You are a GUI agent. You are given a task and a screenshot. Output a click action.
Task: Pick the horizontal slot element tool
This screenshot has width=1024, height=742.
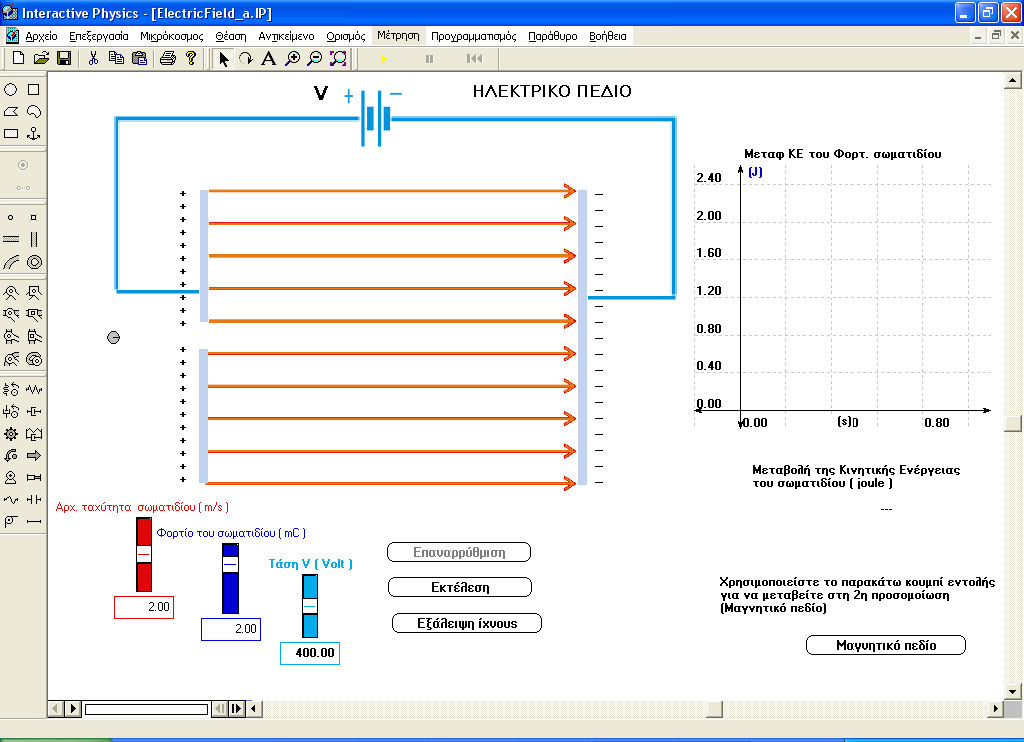coord(11,240)
